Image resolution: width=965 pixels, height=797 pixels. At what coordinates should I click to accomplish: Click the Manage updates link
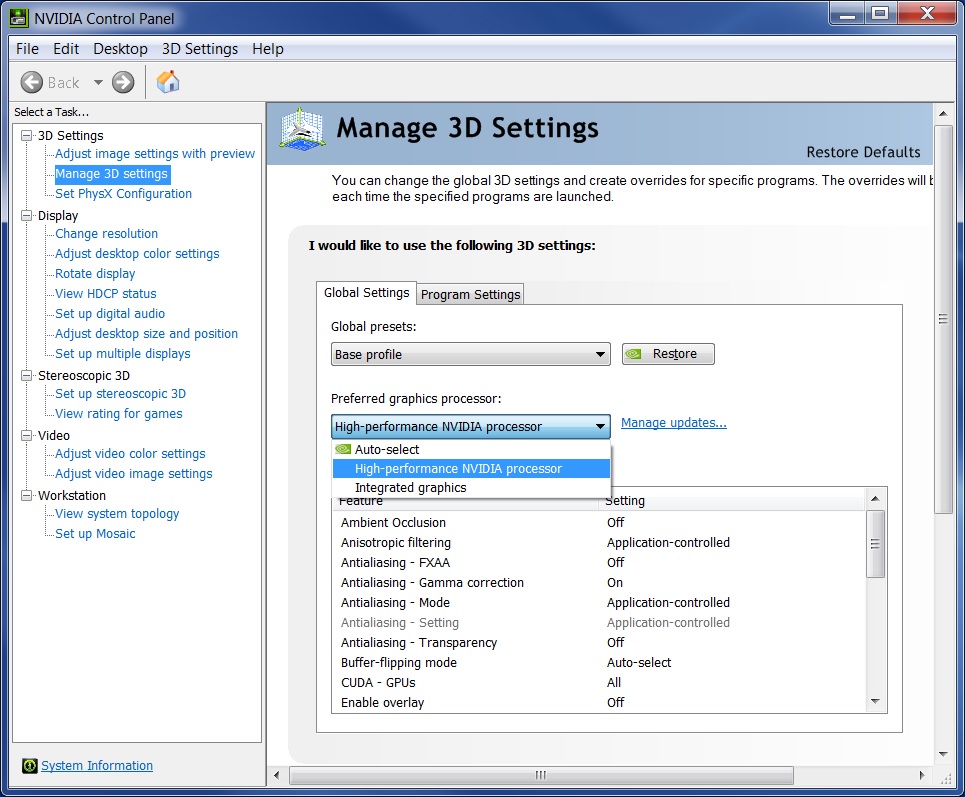point(673,423)
